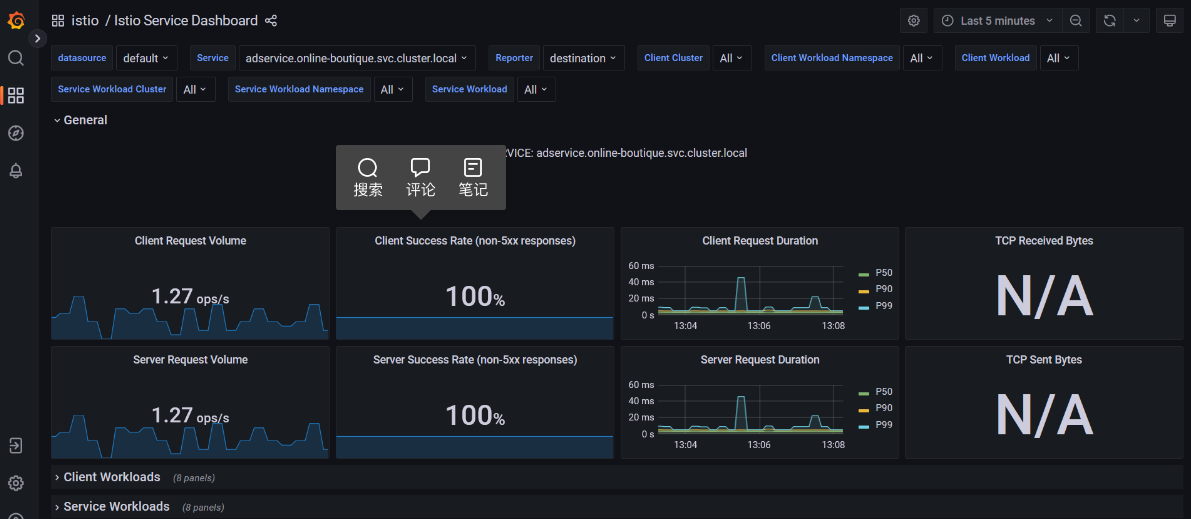Click the (8 panels) text beside Client Workloads
The width and height of the screenshot is (1191, 519).
194,478
